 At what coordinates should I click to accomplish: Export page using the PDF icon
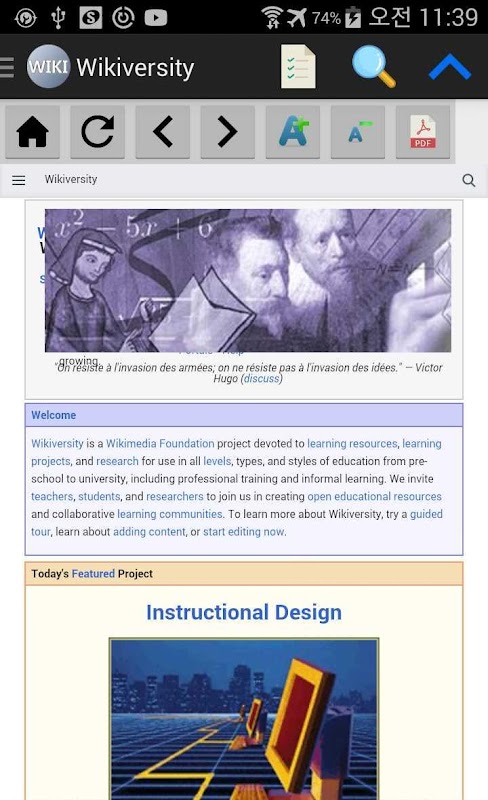tap(423, 132)
